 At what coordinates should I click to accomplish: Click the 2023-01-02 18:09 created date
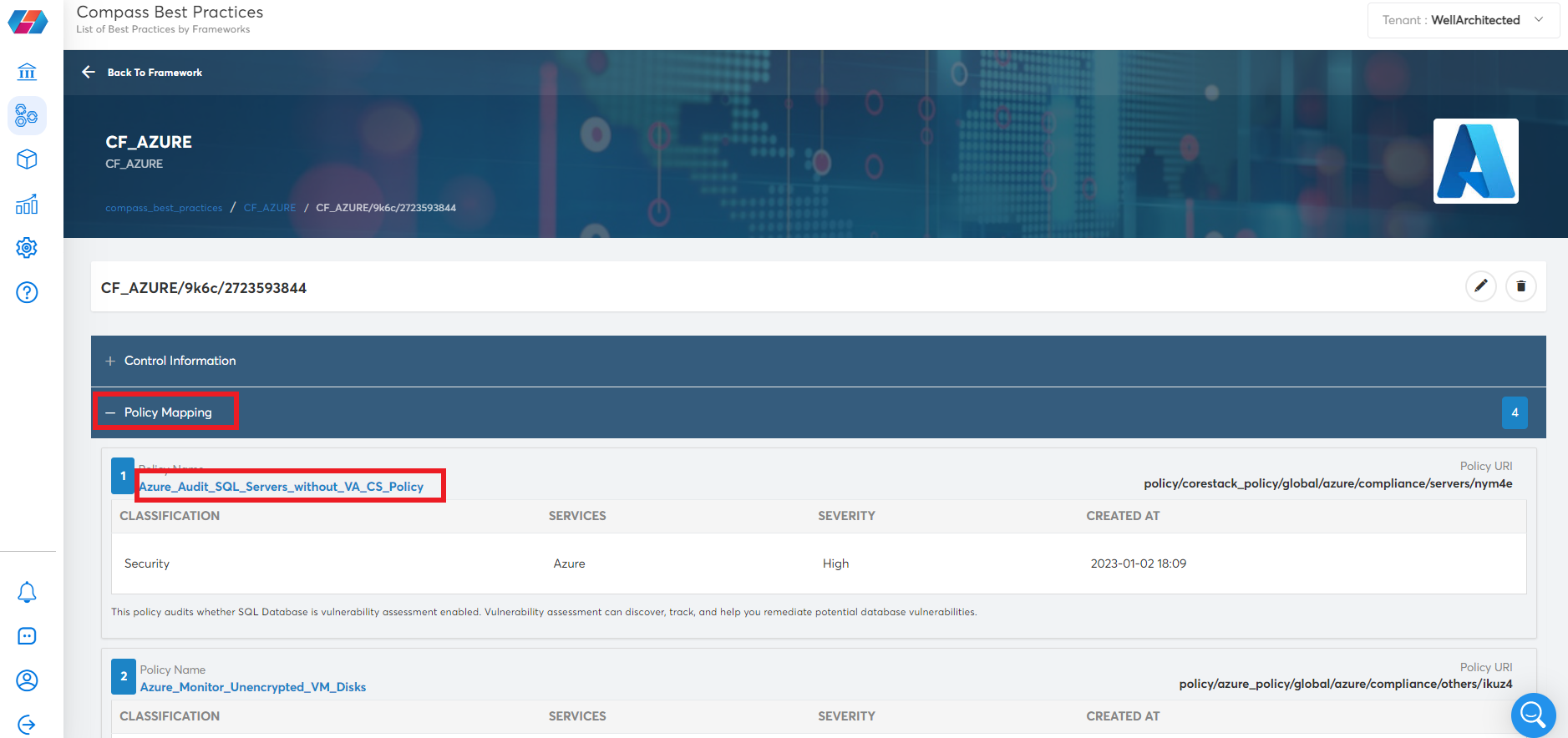click(x=1139, y=564)
